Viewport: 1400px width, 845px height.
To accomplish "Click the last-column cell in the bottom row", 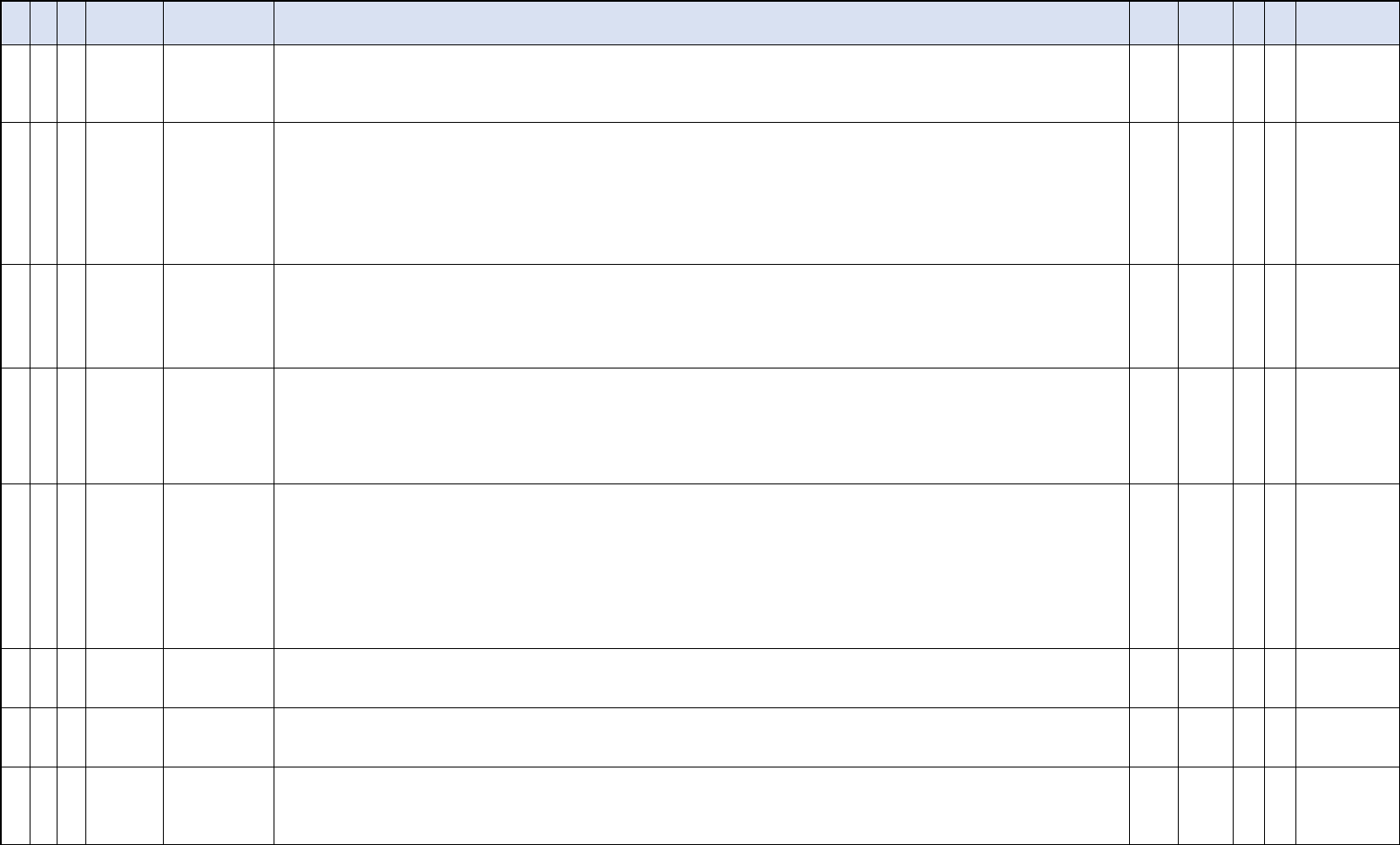I will tap(1348, 806).
